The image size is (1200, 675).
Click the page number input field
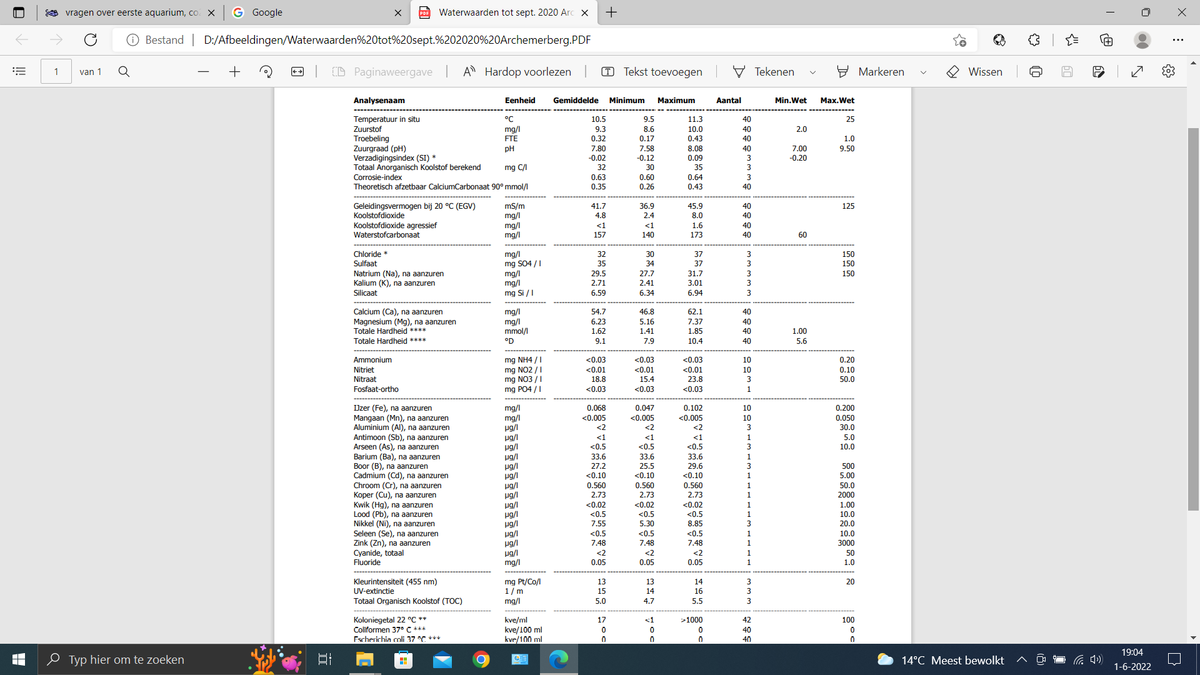(x=56, y=72)
